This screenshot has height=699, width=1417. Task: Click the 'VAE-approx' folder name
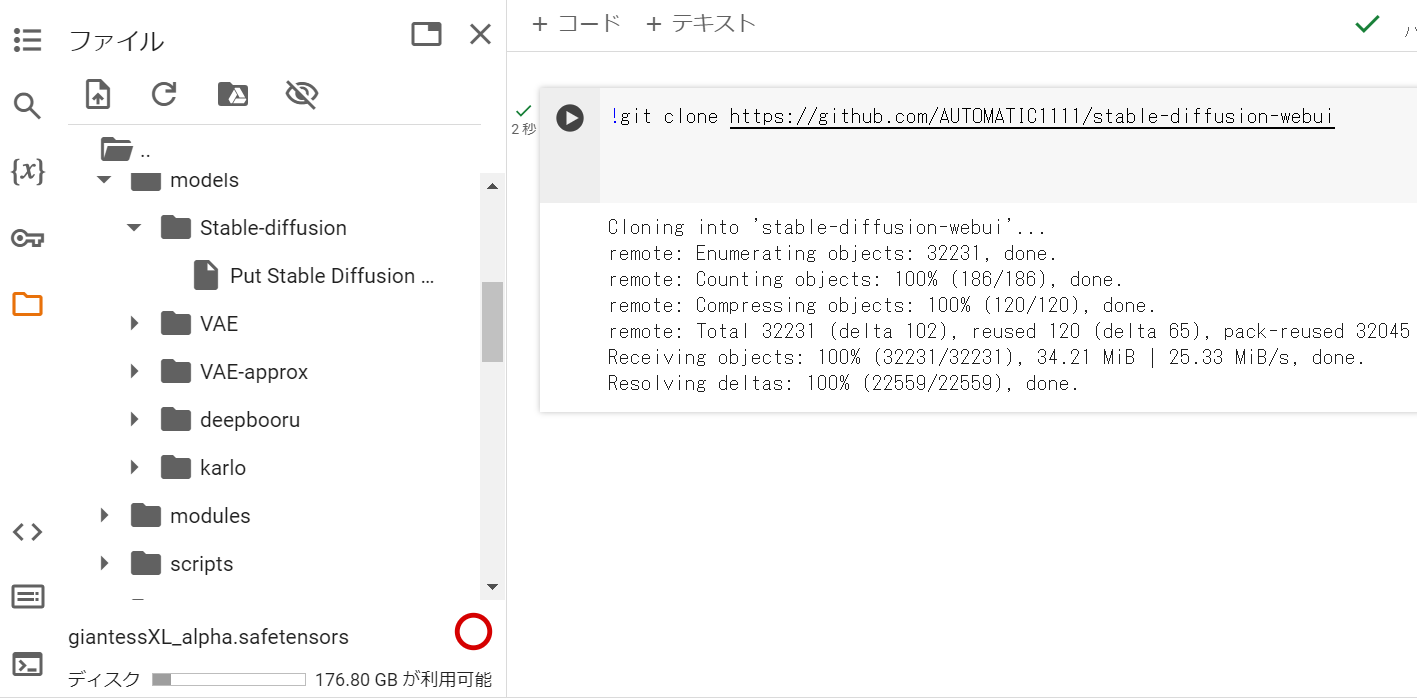[x=254, y=372]
